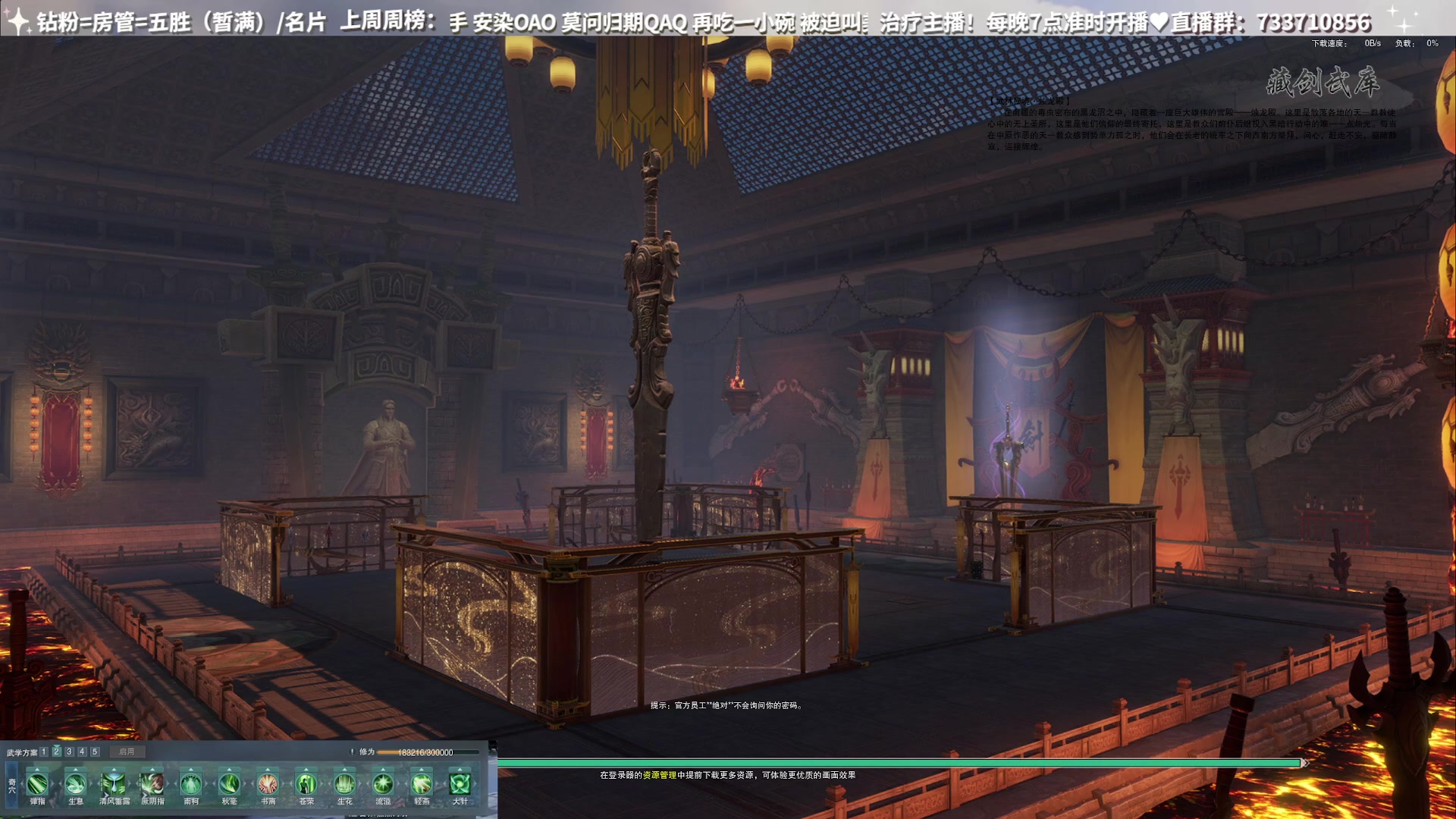This screenshot has height=819, width=1456.
Task: Click the green loading progress bar
Action: pos(901,763)
